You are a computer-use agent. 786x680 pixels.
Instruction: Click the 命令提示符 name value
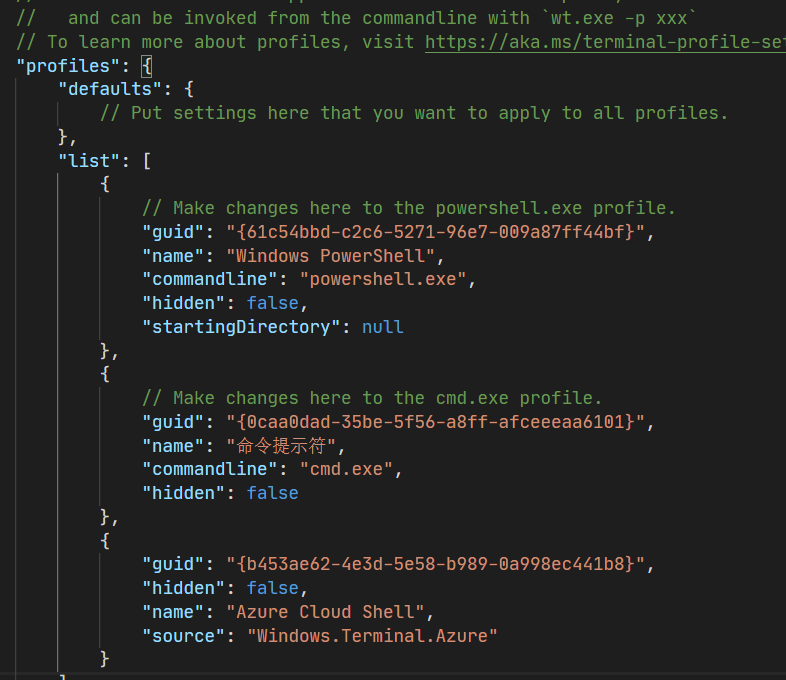(x=281, y=446)
